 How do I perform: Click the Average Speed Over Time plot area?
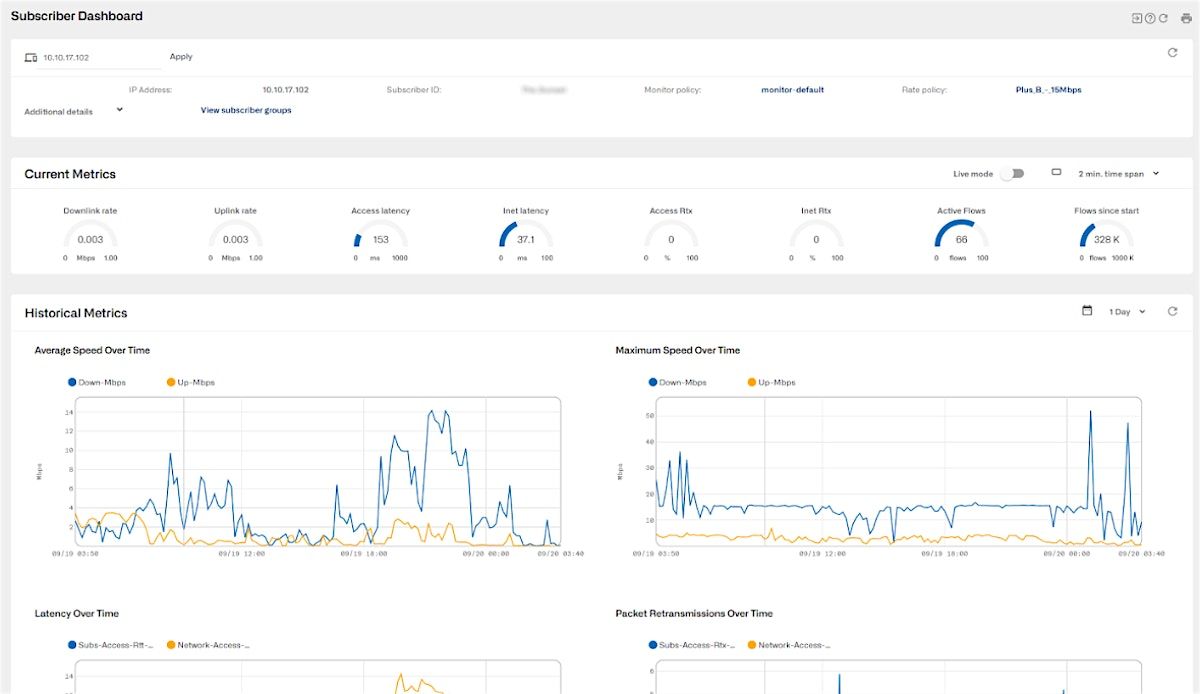tap(317, 471)
